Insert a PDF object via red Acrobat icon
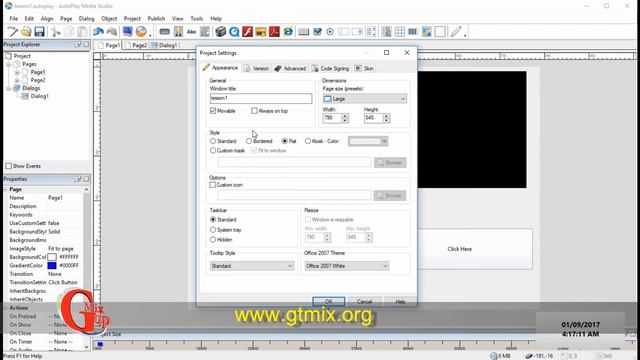 click(274, 31)
